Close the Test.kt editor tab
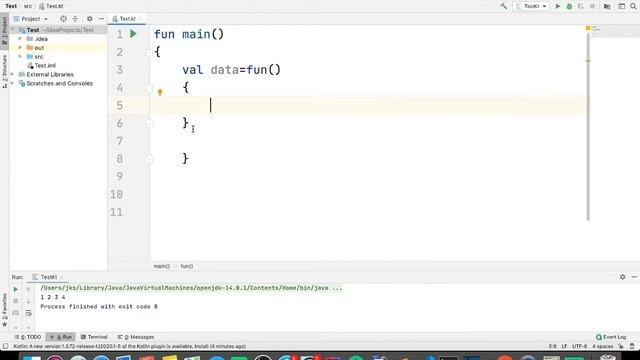The height and width of the screenshot is (360, 640). [x=141, y=19]
